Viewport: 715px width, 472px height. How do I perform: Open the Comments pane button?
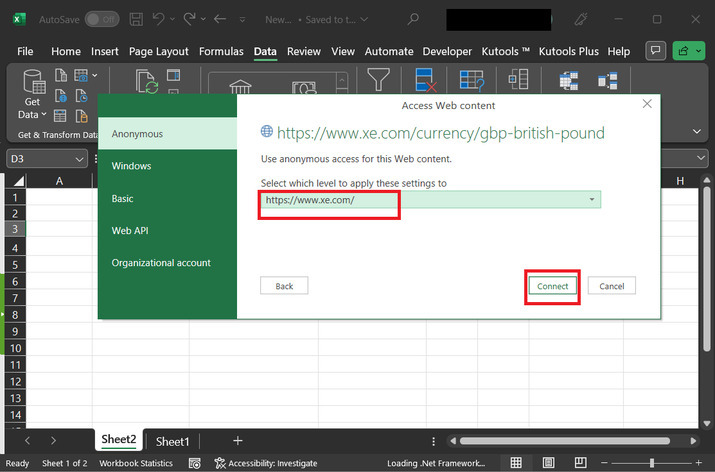click(x=656, y=51)
